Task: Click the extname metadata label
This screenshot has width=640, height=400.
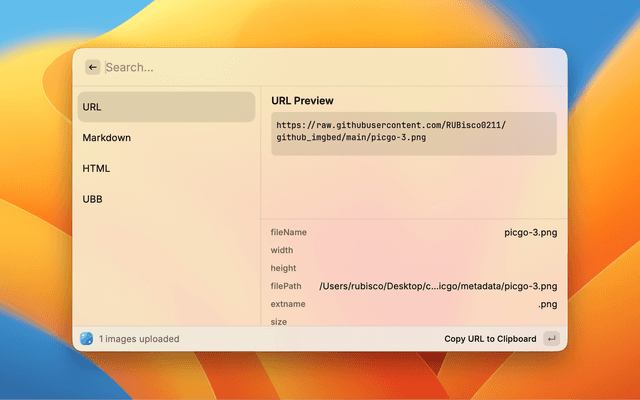Action: point(288,304)
